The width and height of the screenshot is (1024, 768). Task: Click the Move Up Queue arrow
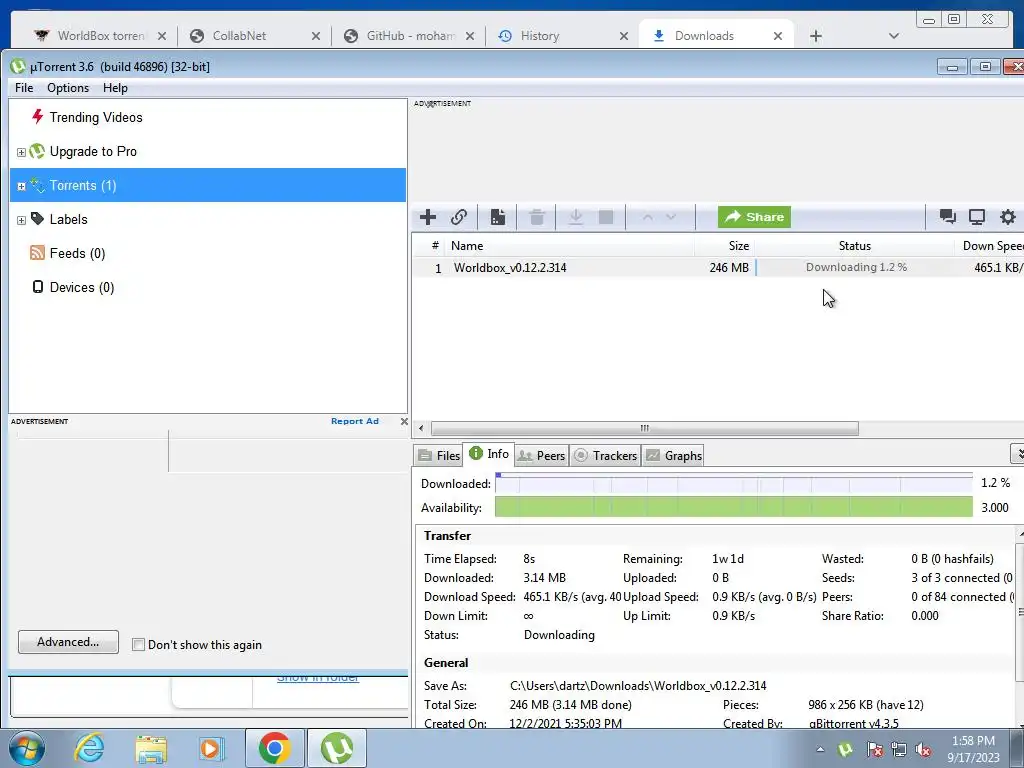coord(647,217)
